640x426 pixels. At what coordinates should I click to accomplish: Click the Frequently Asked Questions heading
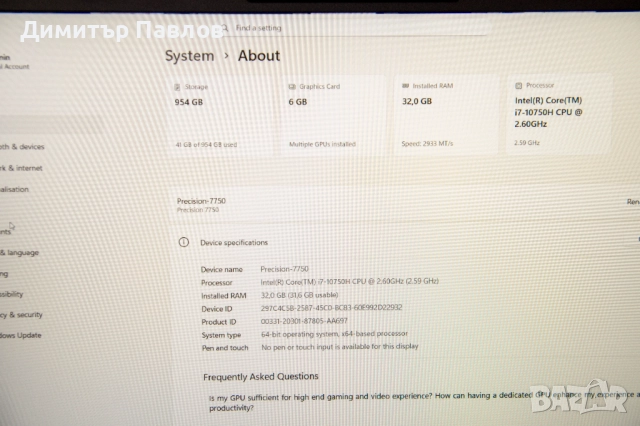coord(261,377)
